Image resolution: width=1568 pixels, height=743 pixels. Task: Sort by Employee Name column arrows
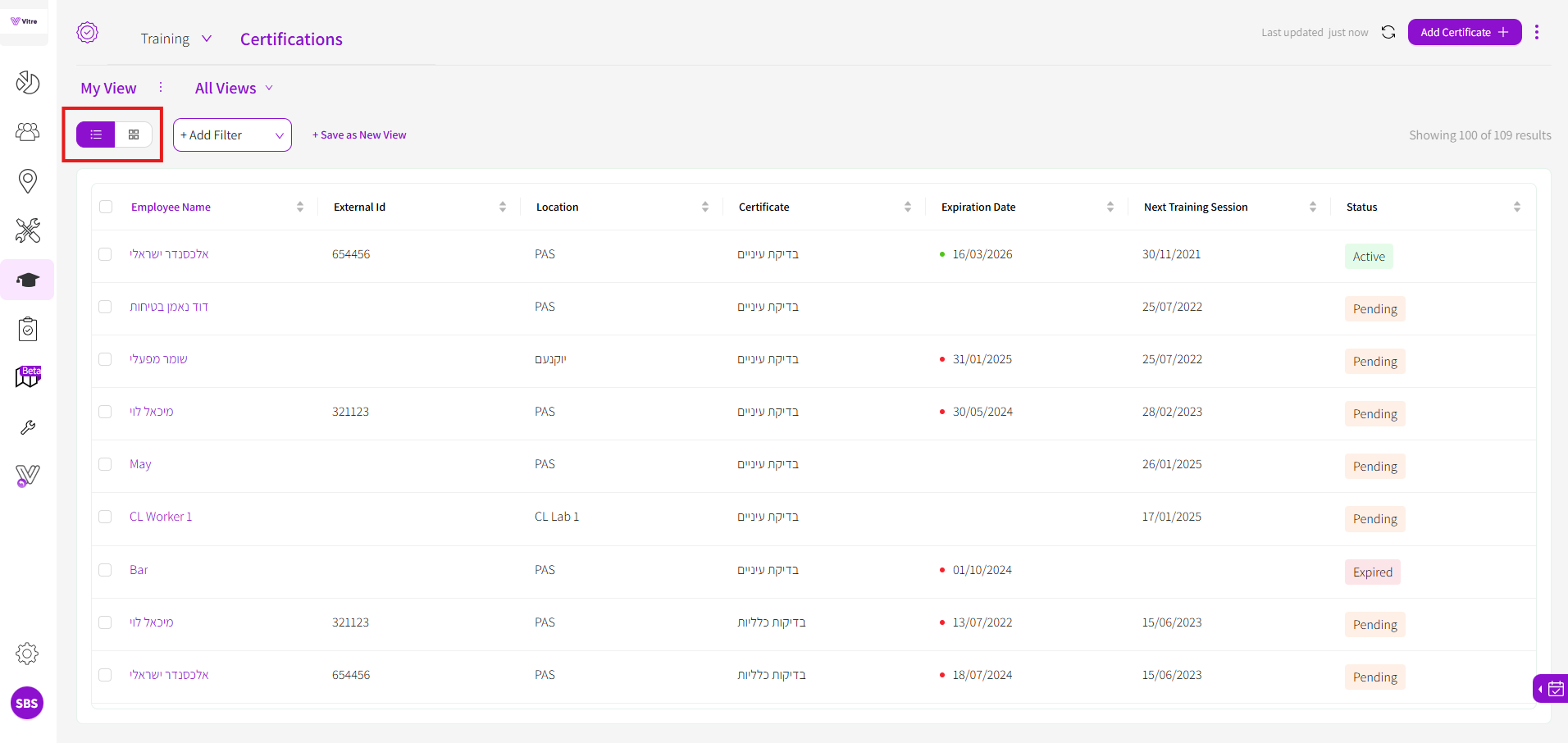pyautogui.click(x=300, y=207)
